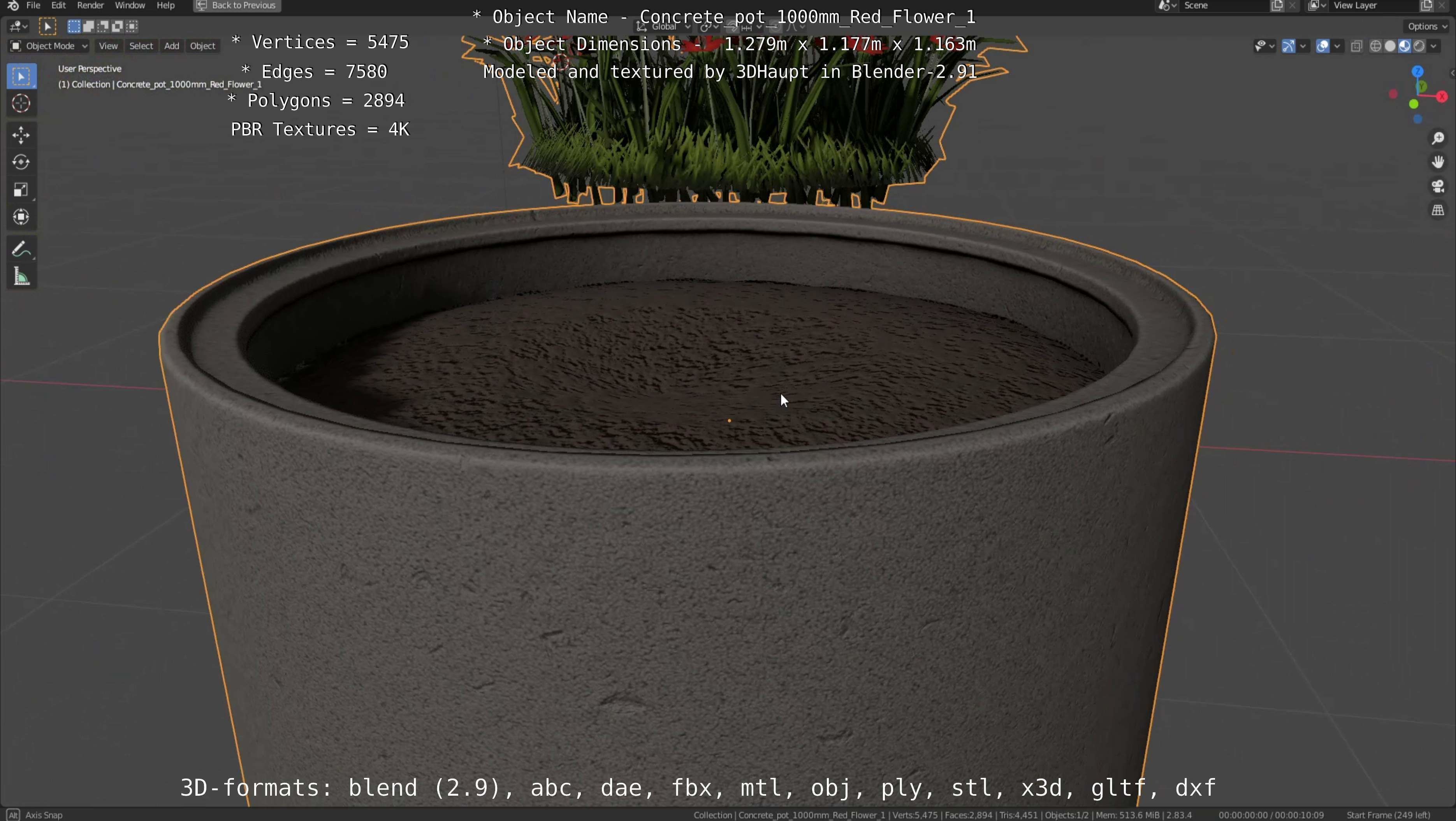1456x821 pixels.
Task: Set selection mode to subtract selection
Action: coord(103,26)
